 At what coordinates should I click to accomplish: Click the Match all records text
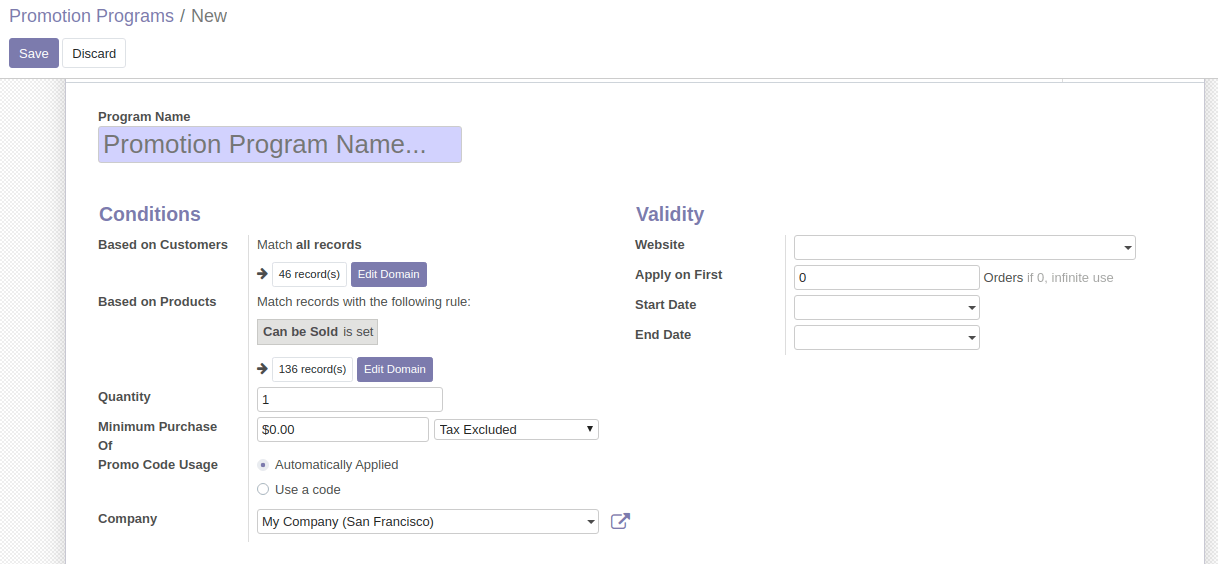coord(309,245)
